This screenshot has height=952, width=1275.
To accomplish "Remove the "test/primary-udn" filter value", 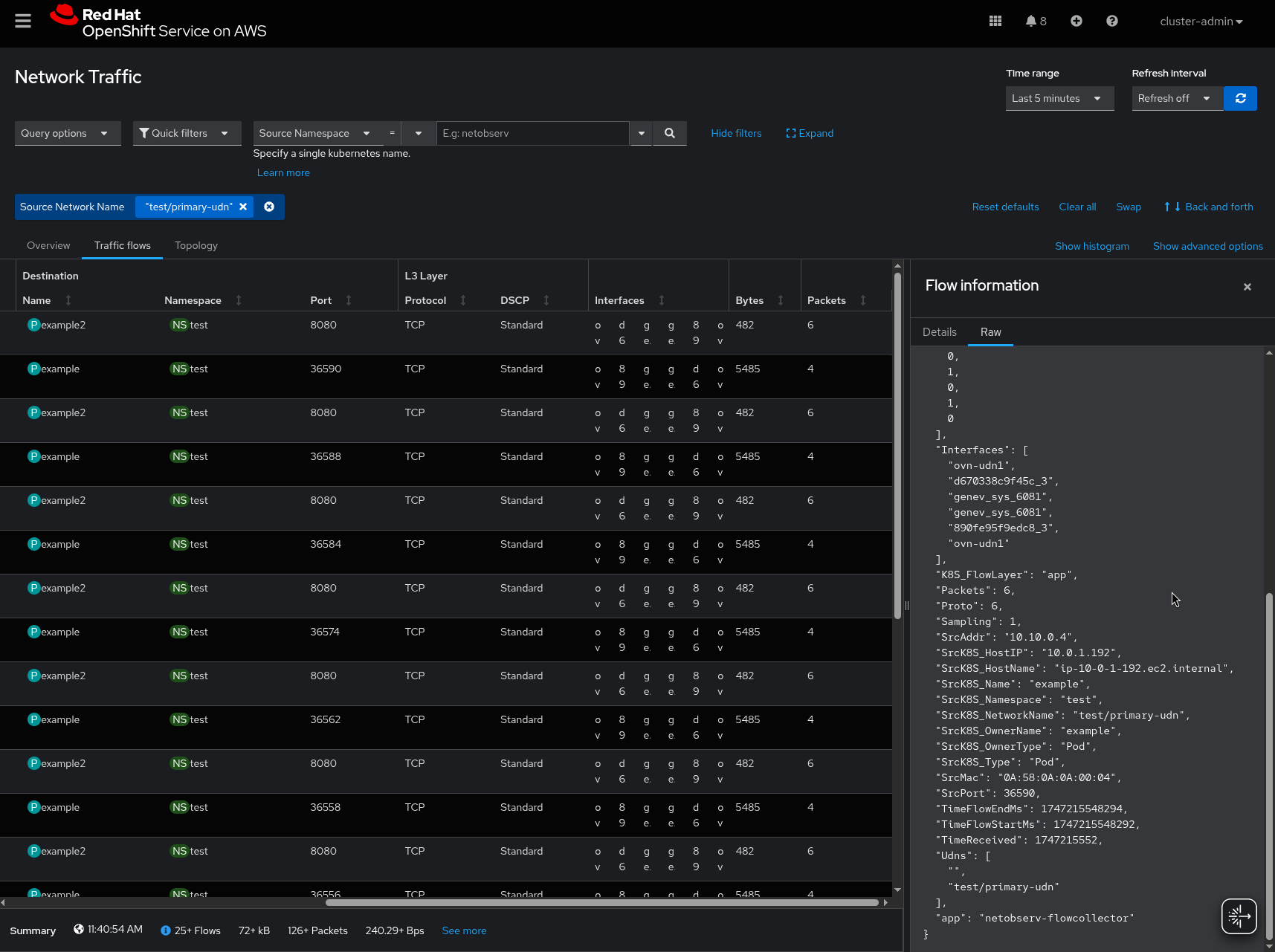I will [243, 207].
